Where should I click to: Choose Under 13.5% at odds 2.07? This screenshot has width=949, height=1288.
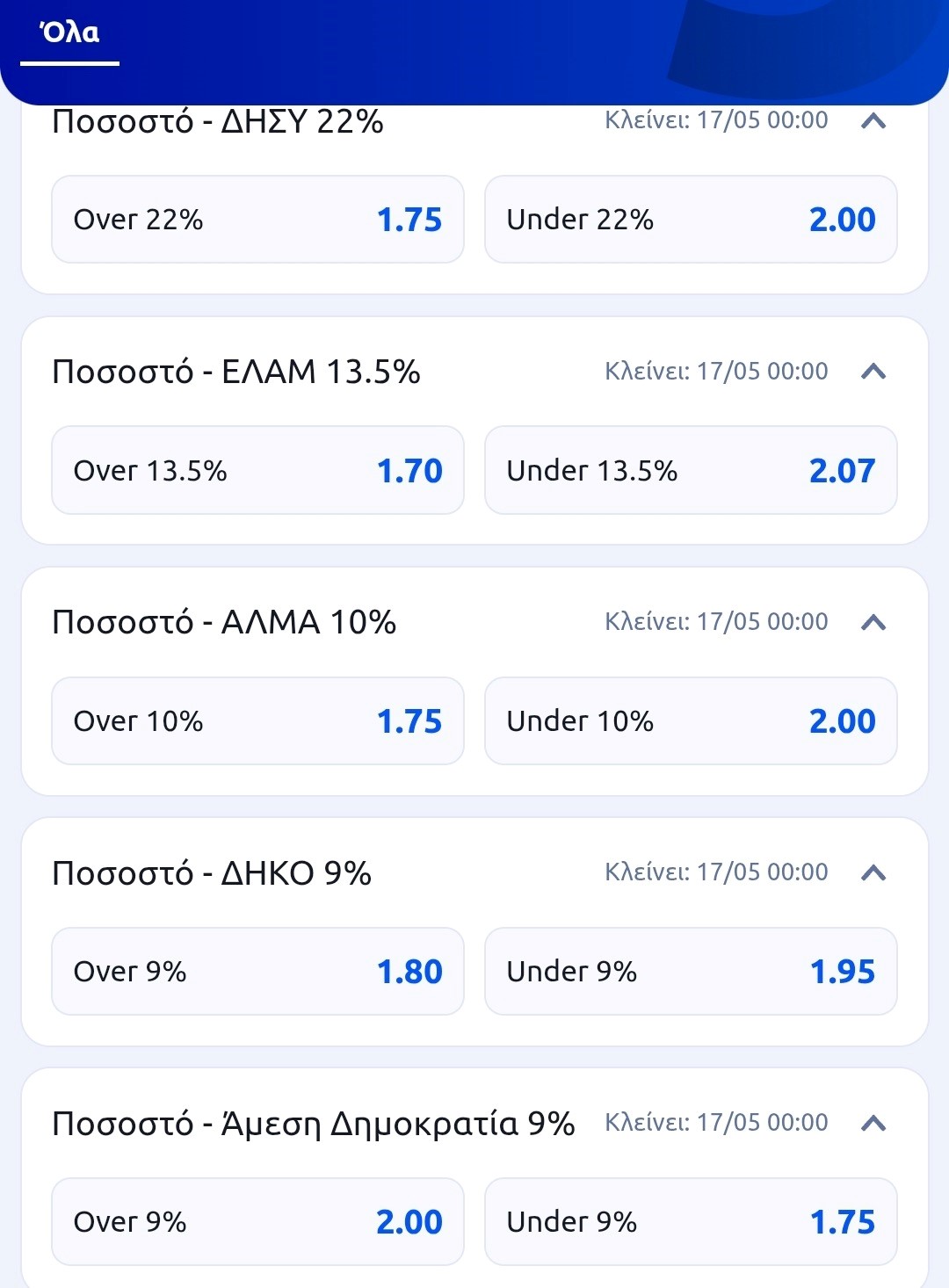coord(691,470)
